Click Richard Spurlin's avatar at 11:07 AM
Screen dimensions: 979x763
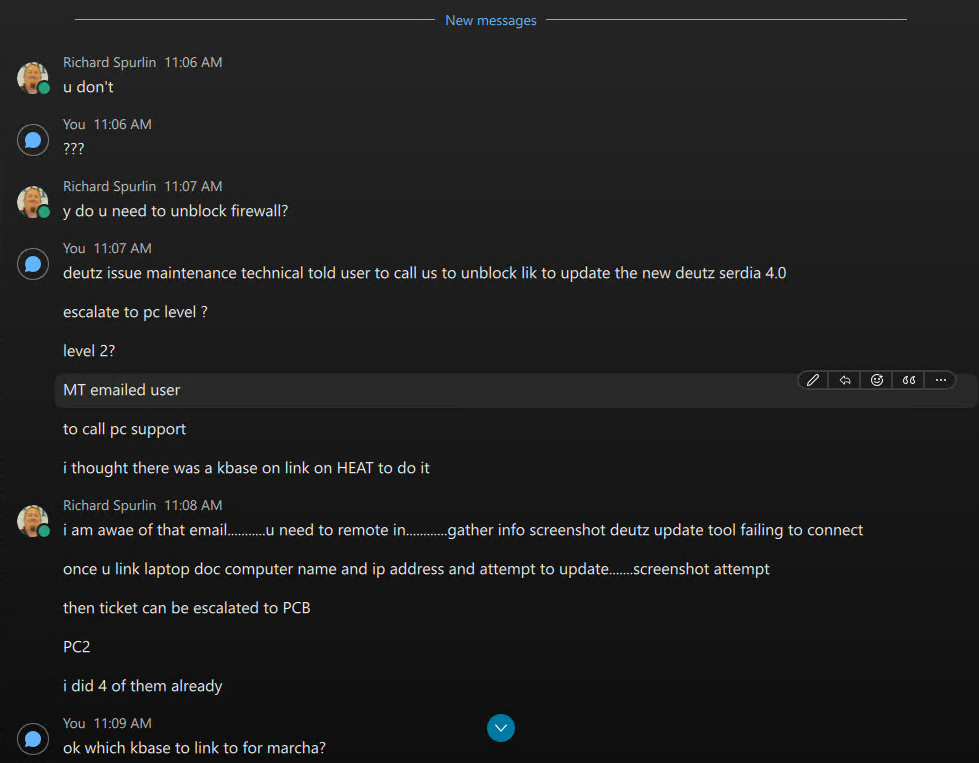[x=32, y=201]
